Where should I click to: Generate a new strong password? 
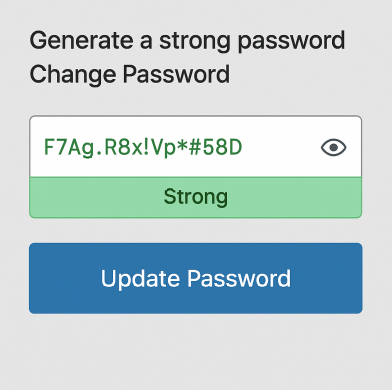187,41
